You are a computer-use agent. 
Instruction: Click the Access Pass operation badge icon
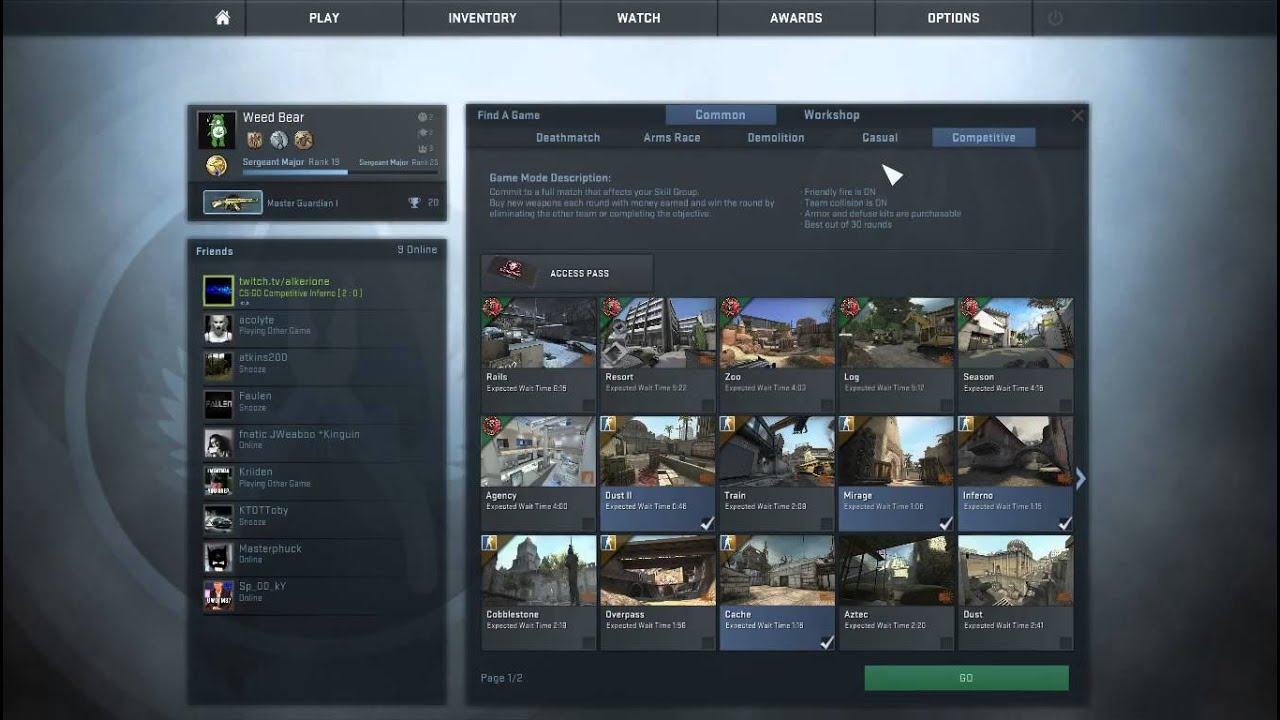[x=512, y=272]
